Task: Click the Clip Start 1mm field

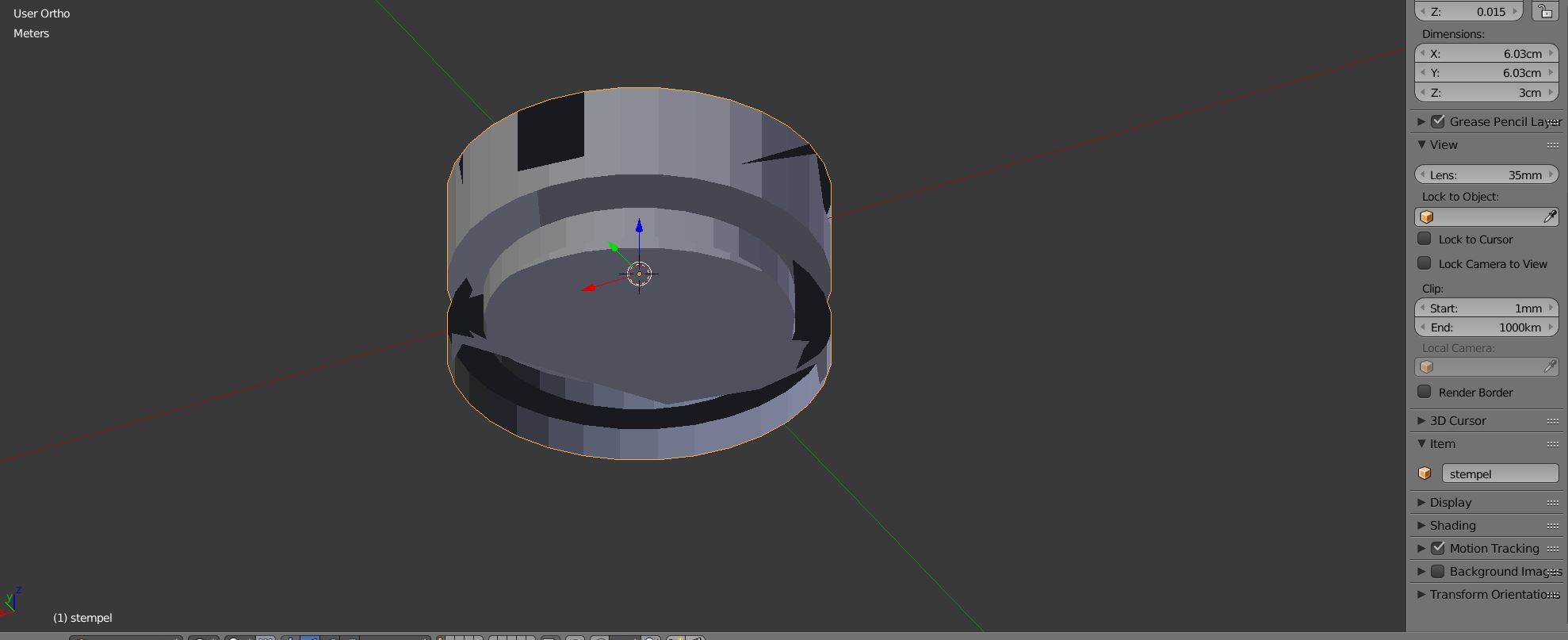Action: pyautogui.click(x=1486, y=308)
